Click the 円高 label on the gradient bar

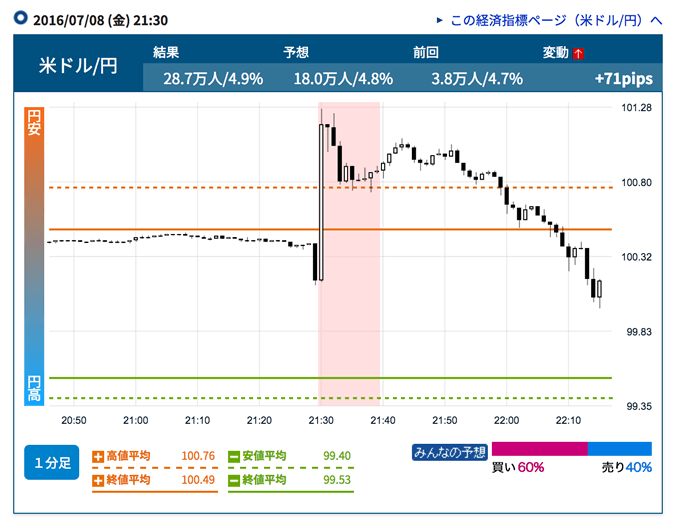34,388
